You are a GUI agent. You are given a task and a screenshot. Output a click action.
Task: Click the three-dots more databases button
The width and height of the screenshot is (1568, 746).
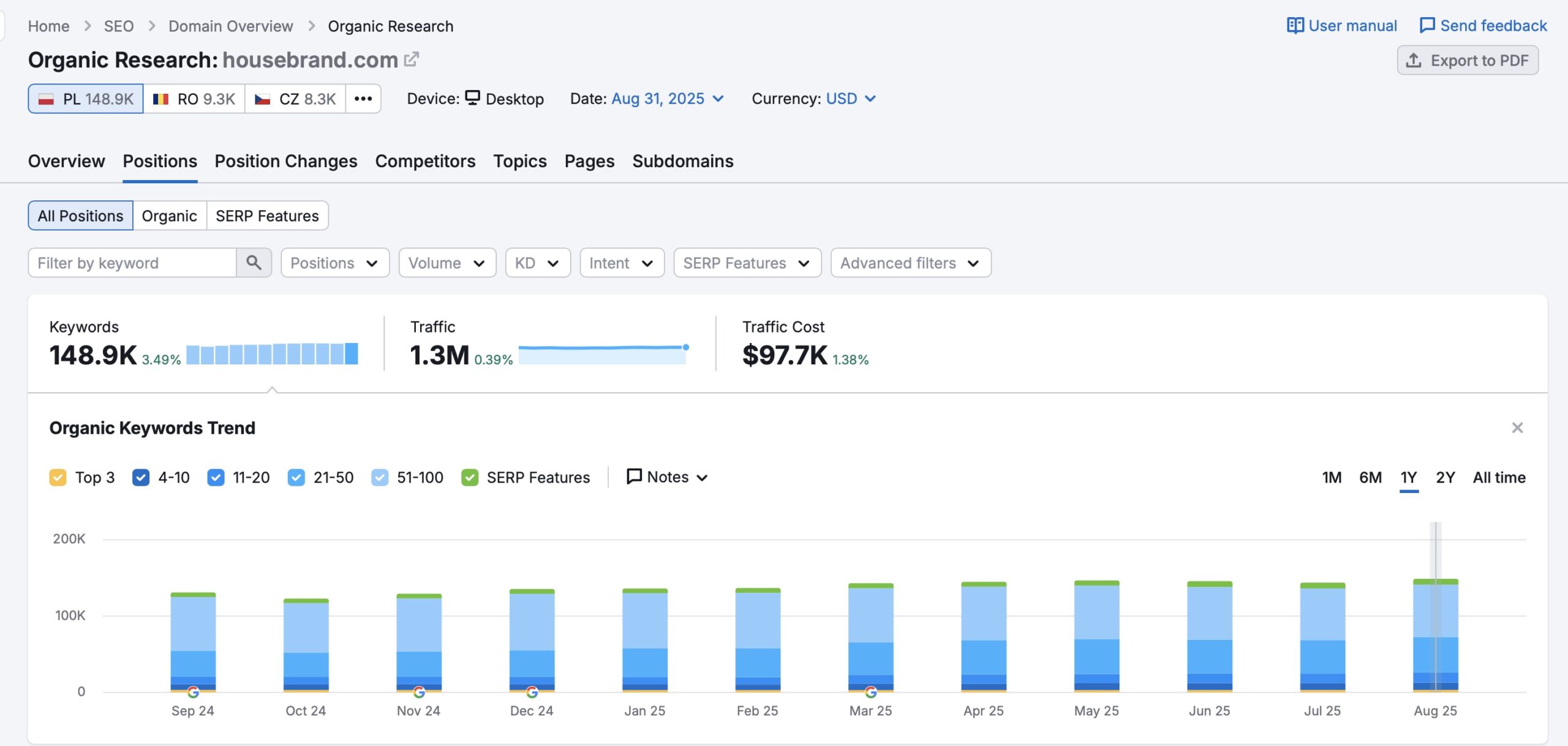click(x=363, y=99)
